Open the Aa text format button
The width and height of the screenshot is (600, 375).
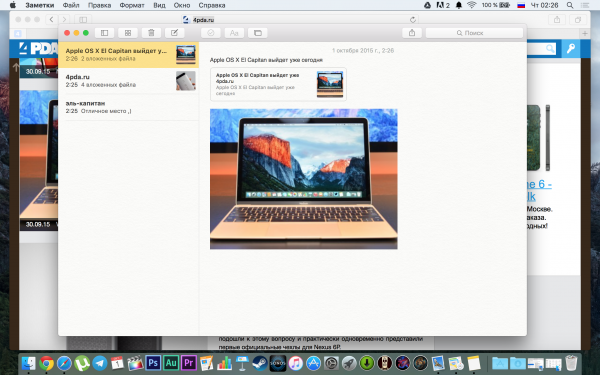point(234,33)
